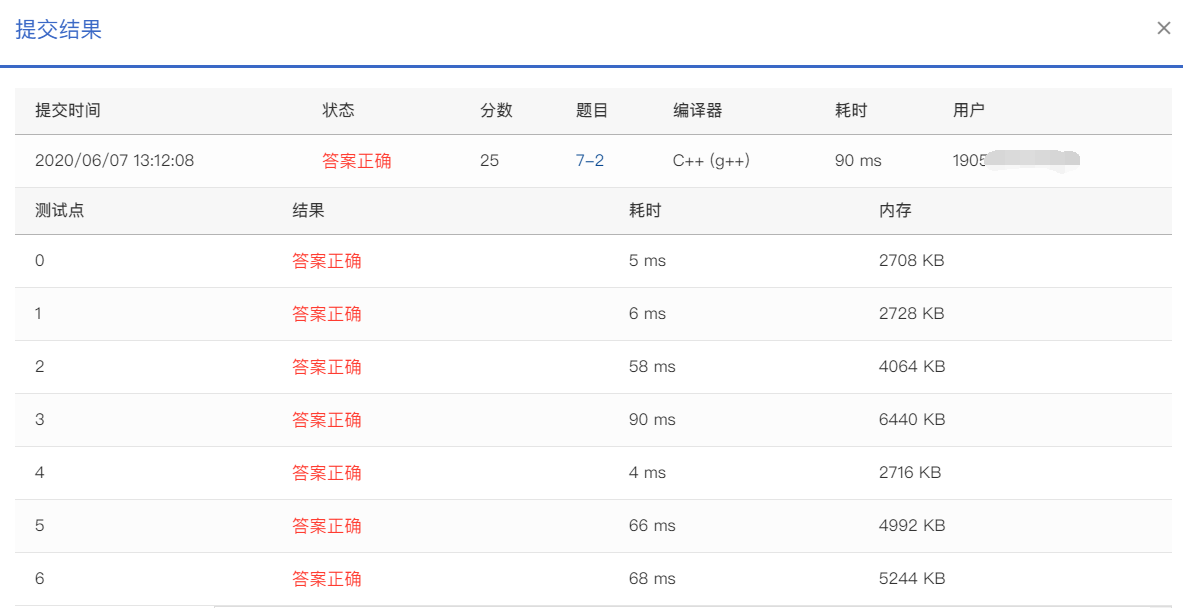Click 答案正确 result for test point 4
Viewport: 1183px width, 608px height.
327,473
